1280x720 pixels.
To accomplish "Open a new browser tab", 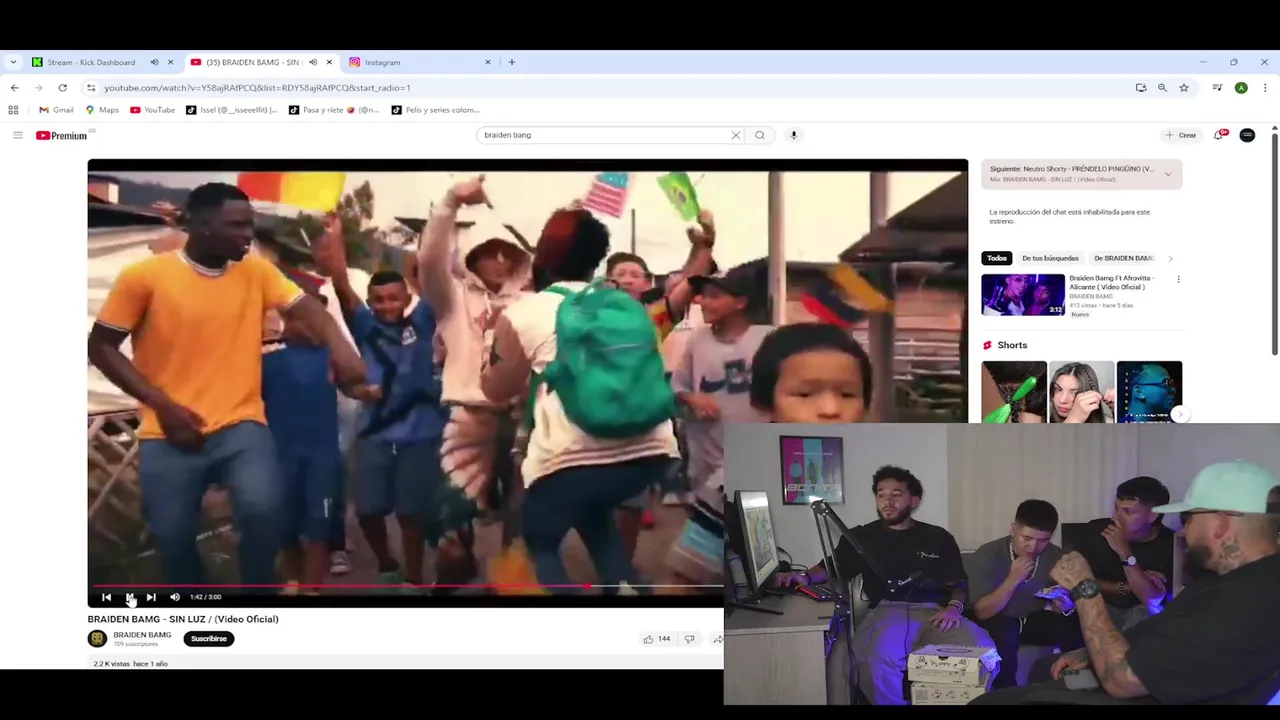I will coord(512,62).
